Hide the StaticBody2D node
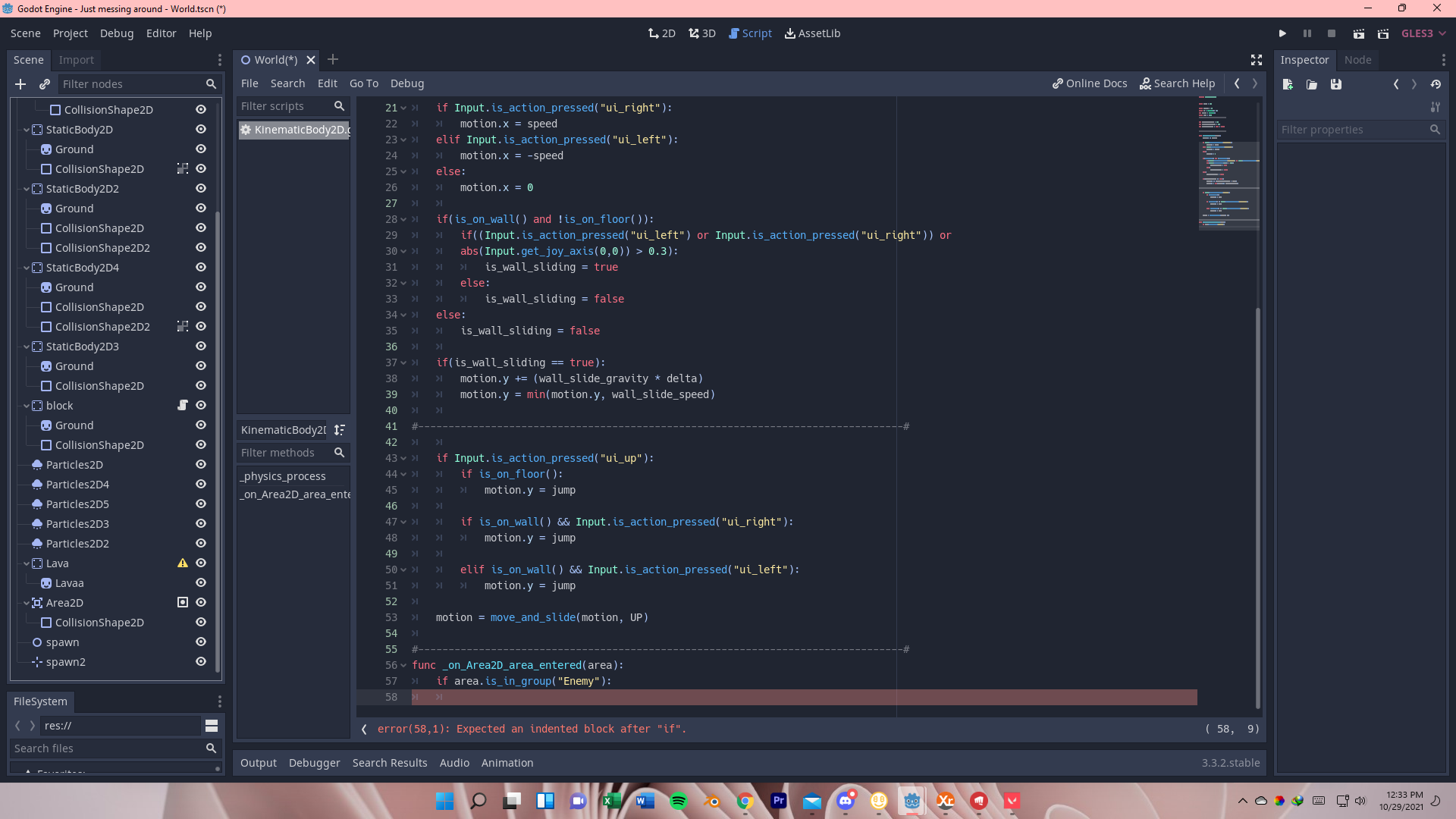1456x819 pixels. click(x=201, y=130)
